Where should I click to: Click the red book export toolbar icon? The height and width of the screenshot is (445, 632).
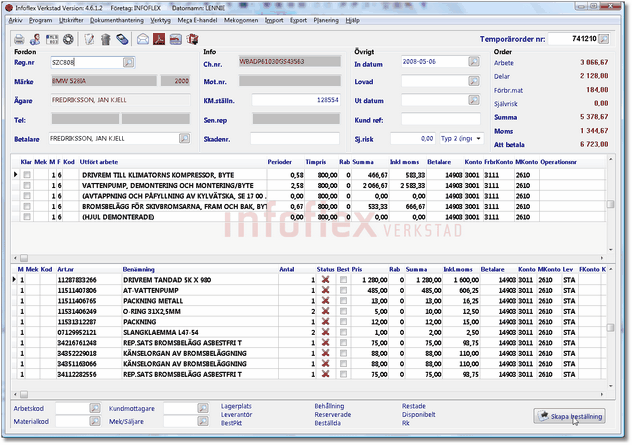tap(193, 39)
